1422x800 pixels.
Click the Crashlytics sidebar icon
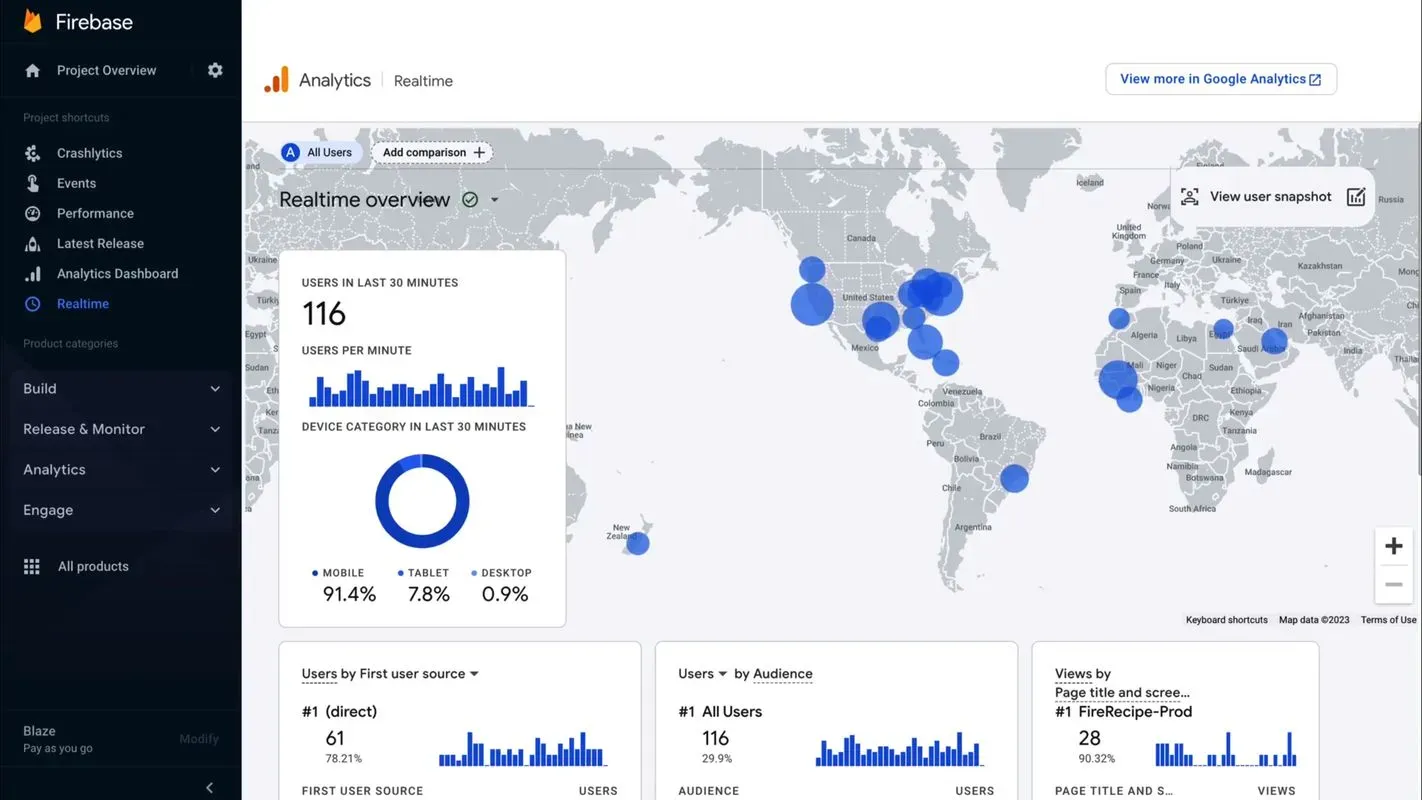[33, 153]
